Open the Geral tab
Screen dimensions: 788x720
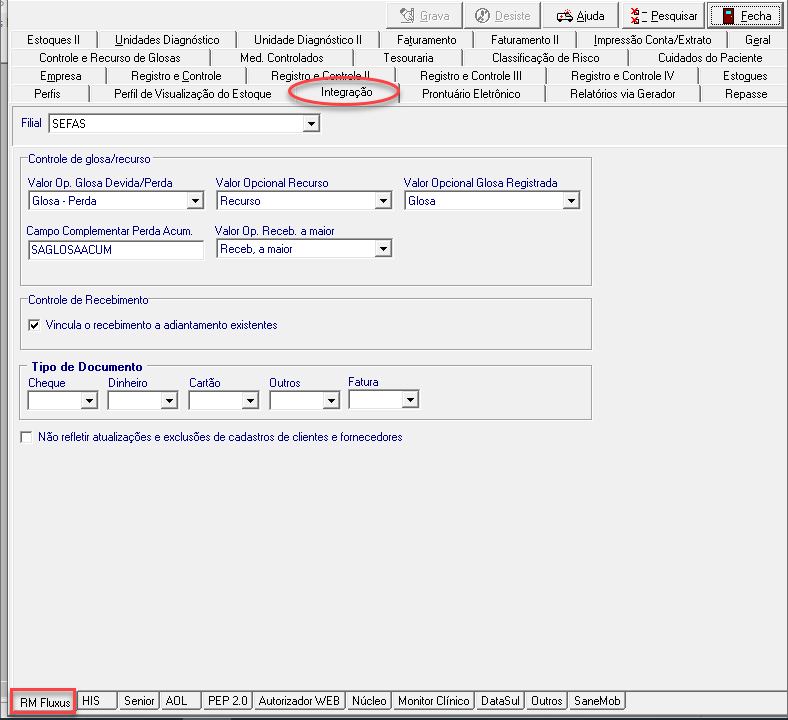click(x=757, y=40)
